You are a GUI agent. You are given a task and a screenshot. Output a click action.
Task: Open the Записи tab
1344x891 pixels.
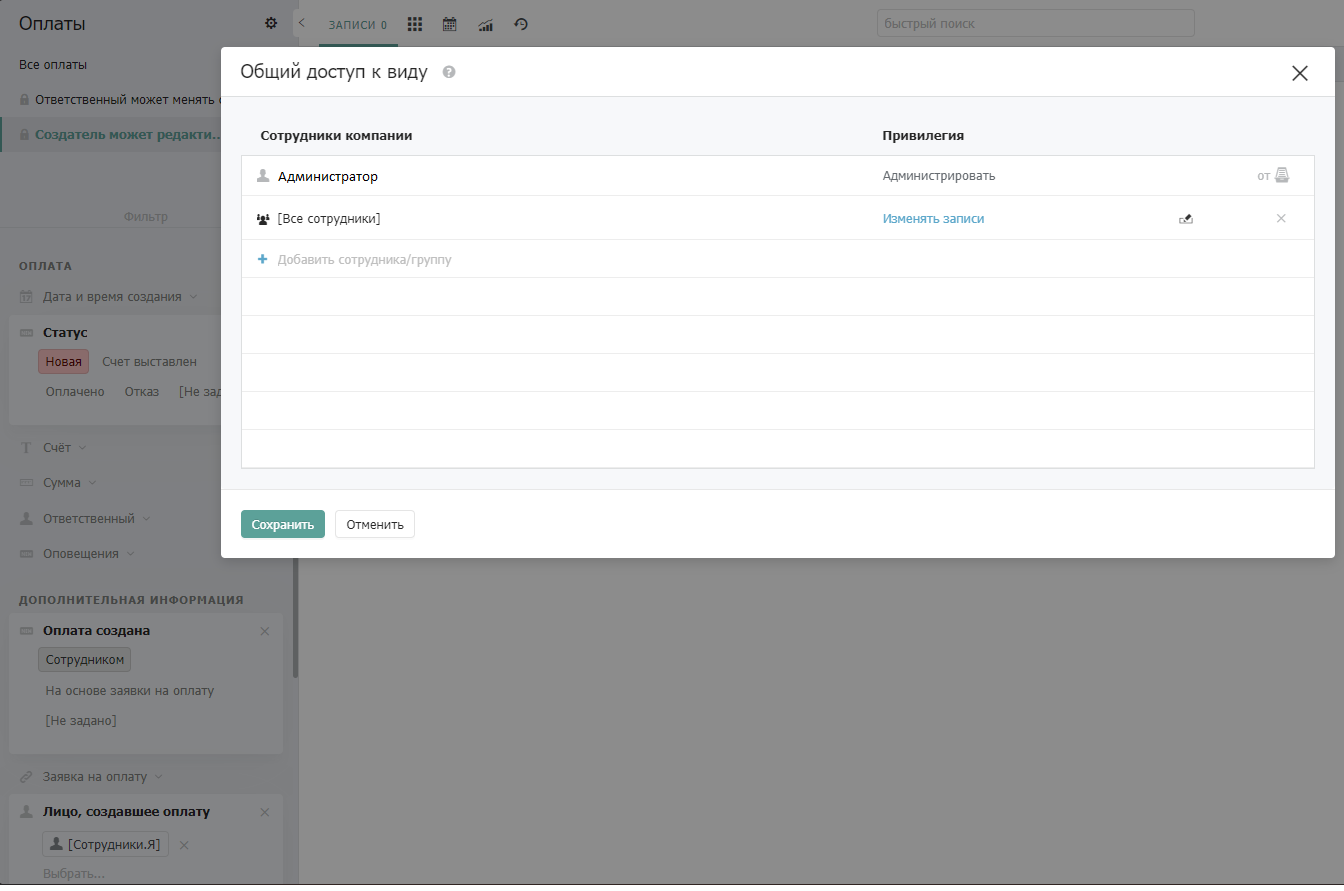point(358,25)
